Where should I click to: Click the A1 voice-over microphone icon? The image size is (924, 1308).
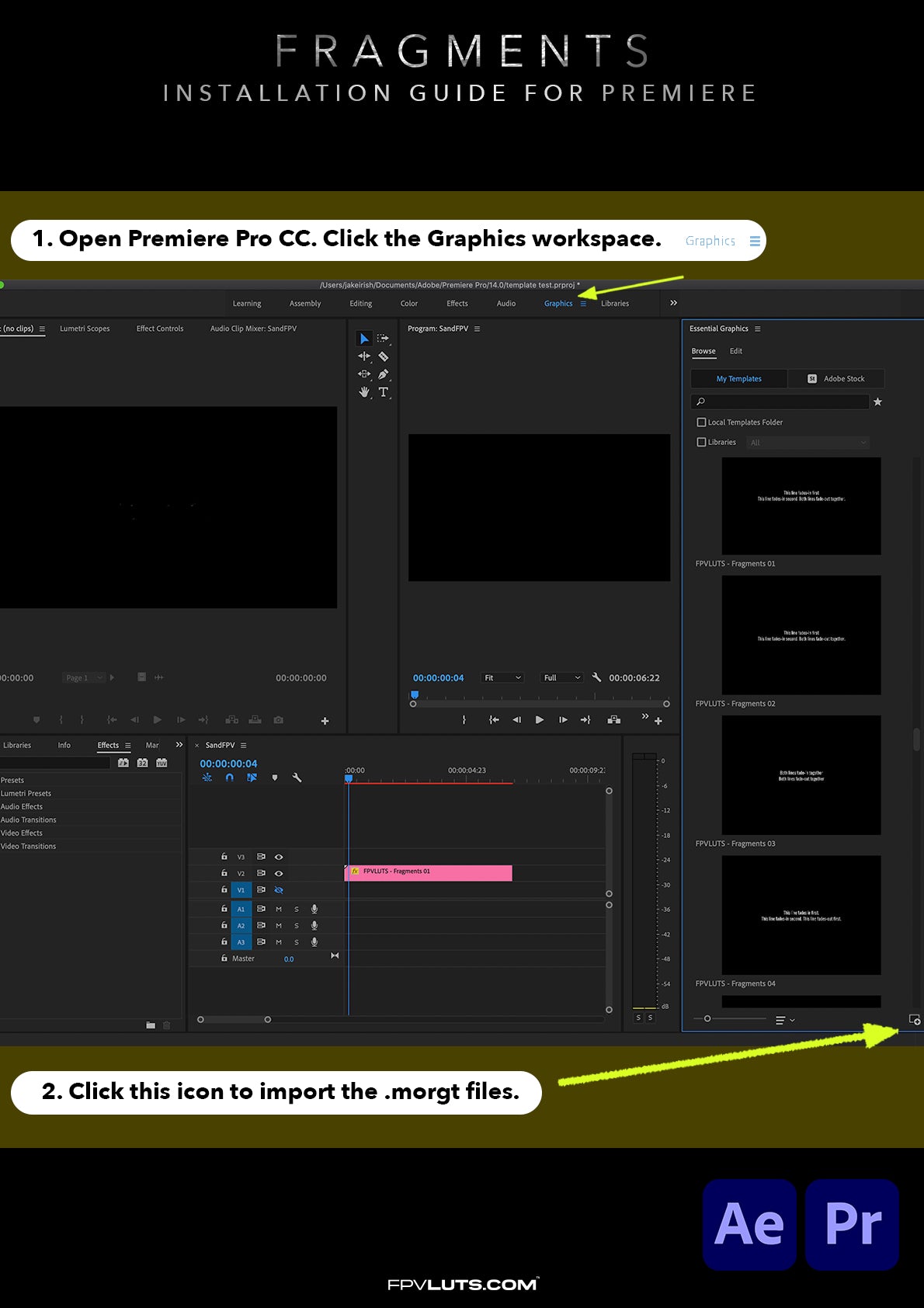314,909
